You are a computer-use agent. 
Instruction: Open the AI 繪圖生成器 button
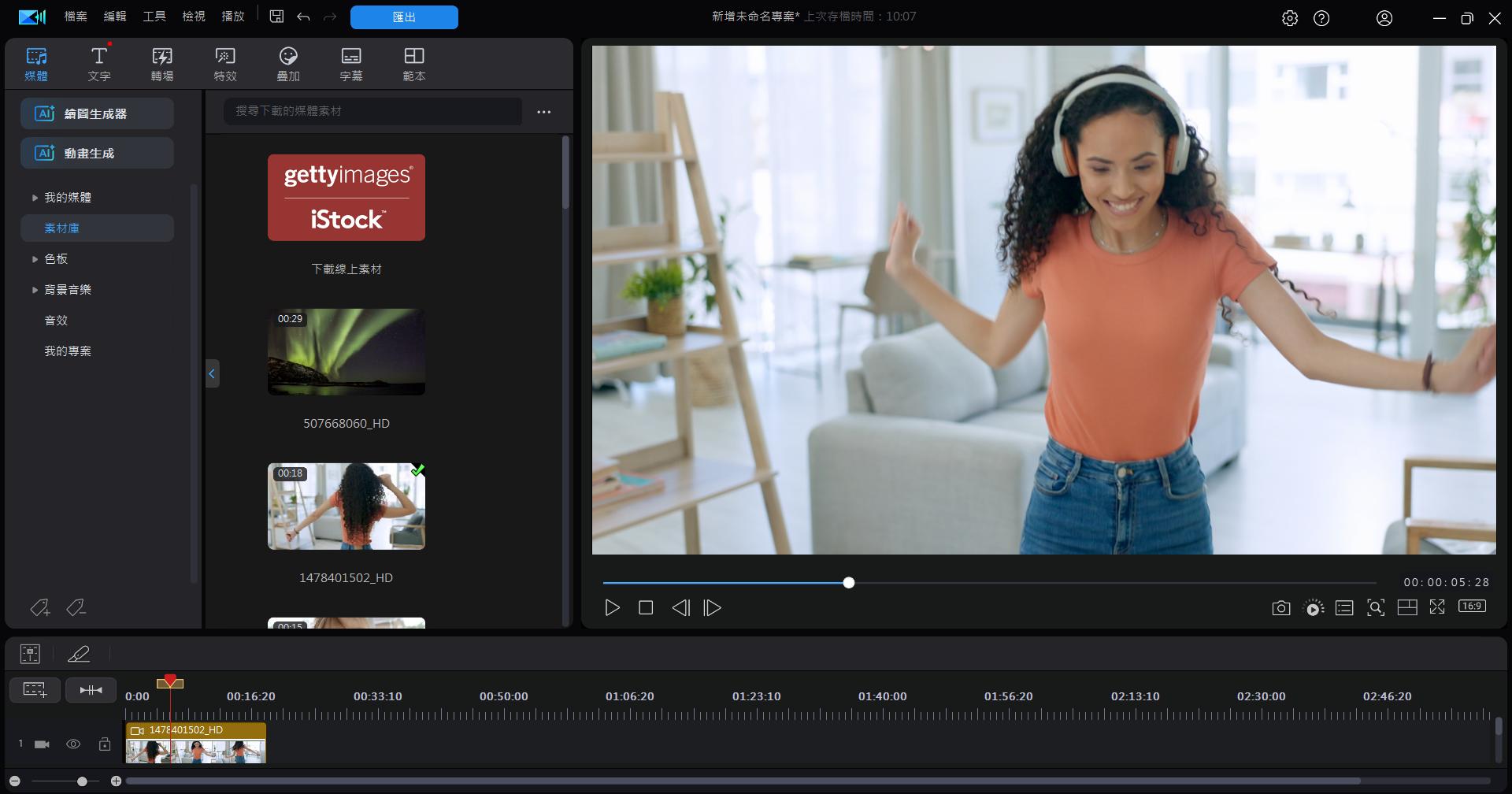[x=97, y=113]
